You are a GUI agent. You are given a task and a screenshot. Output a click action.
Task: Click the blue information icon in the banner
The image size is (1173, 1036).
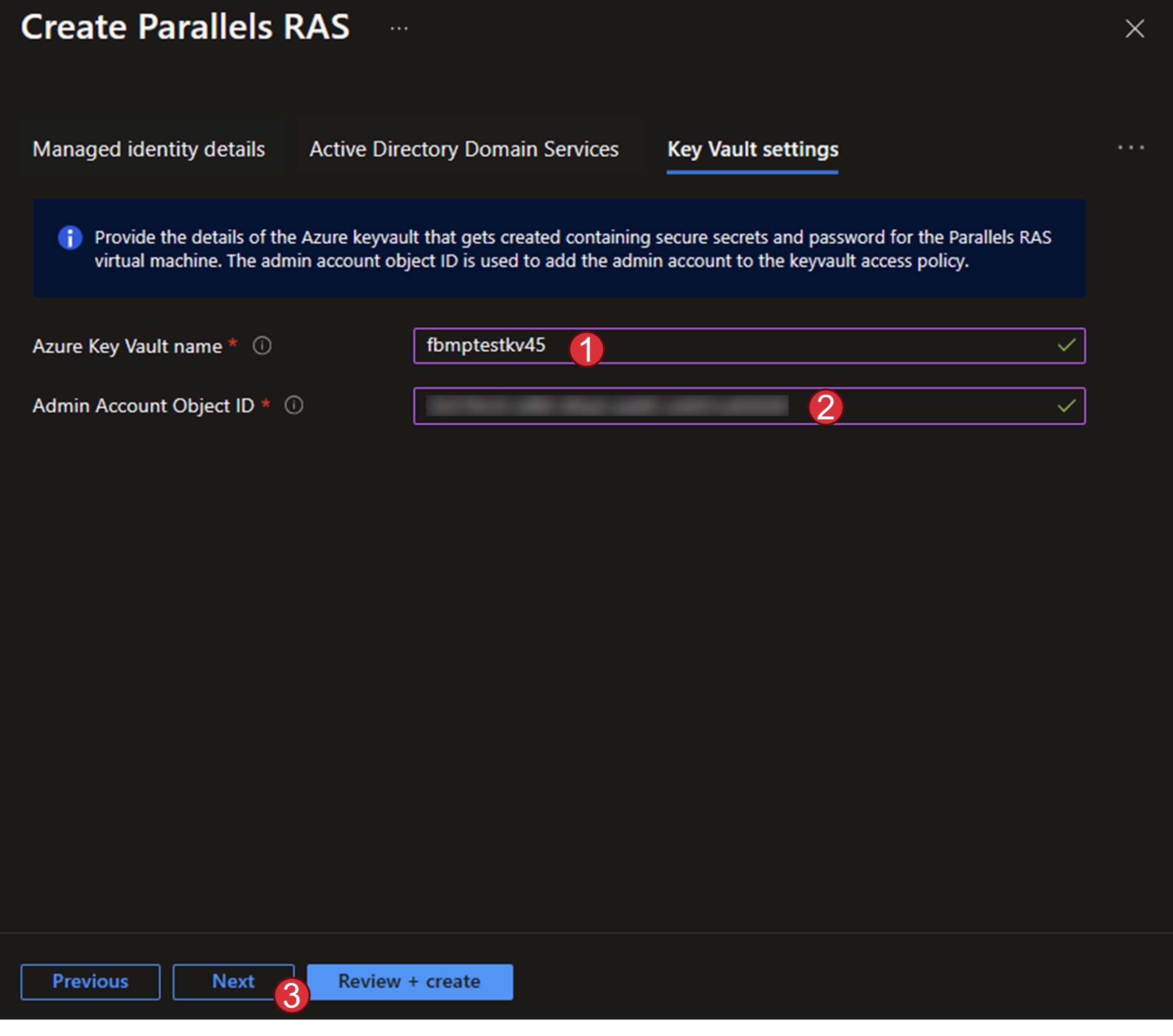click(x=70, y=238)
